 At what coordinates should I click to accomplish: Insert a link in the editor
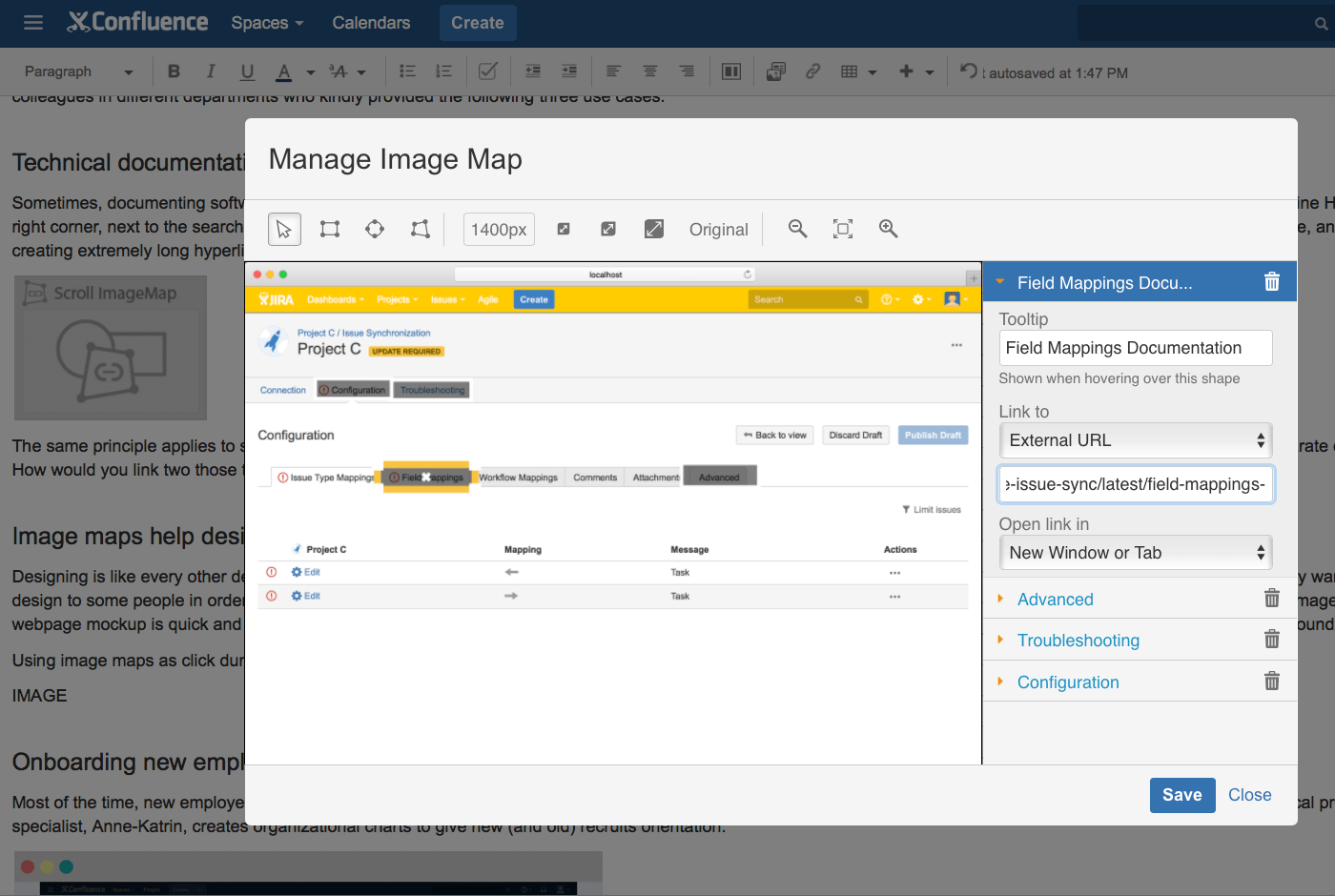click(x=813, y=71)
